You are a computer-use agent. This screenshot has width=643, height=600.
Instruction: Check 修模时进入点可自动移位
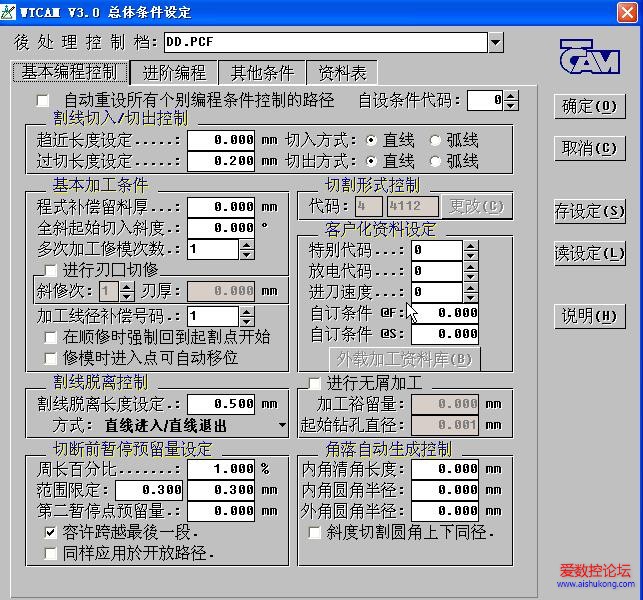[50, 358]
